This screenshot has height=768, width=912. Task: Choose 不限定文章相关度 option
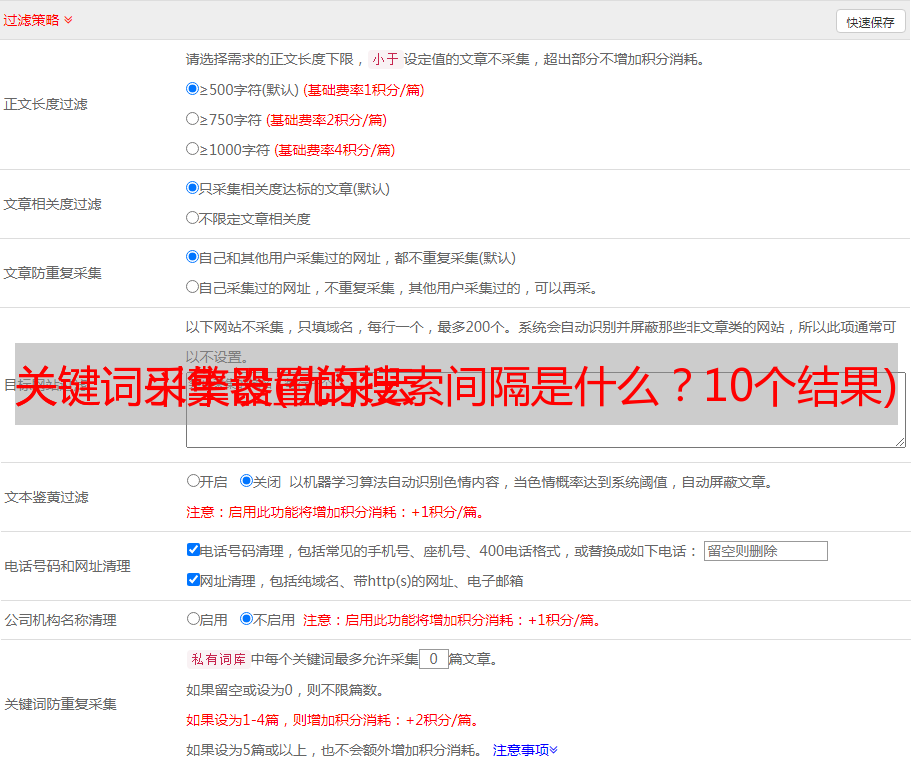(x=193, y=218)
